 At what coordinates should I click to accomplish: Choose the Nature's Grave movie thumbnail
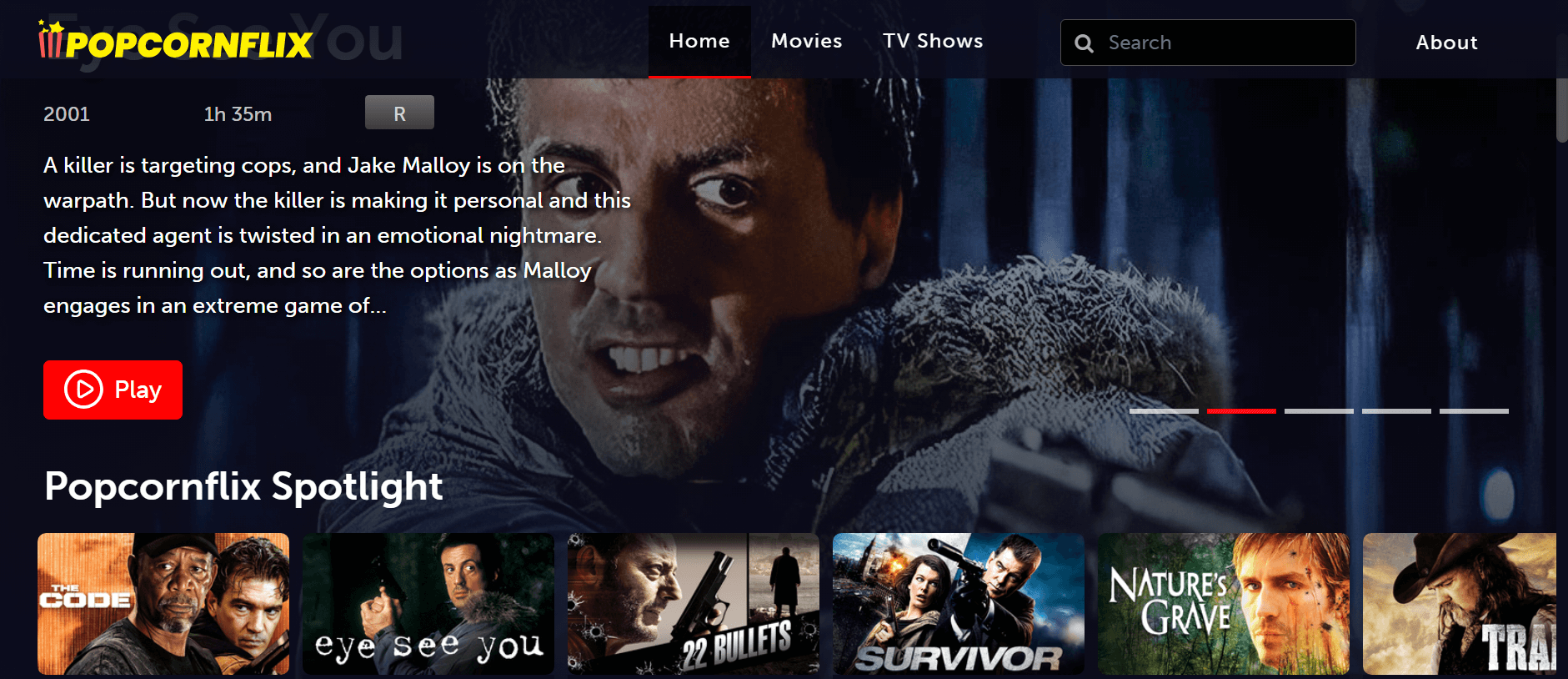(x=1224, y=604)
